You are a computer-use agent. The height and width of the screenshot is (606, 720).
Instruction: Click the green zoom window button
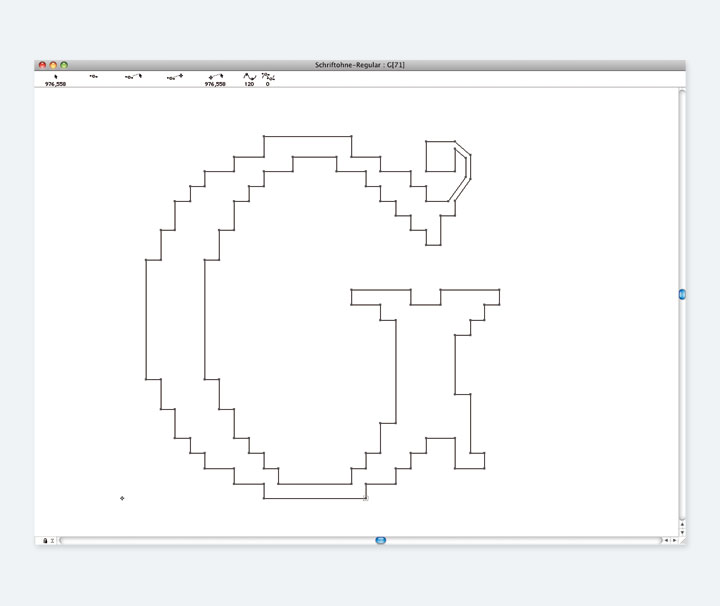coord(64,65)
